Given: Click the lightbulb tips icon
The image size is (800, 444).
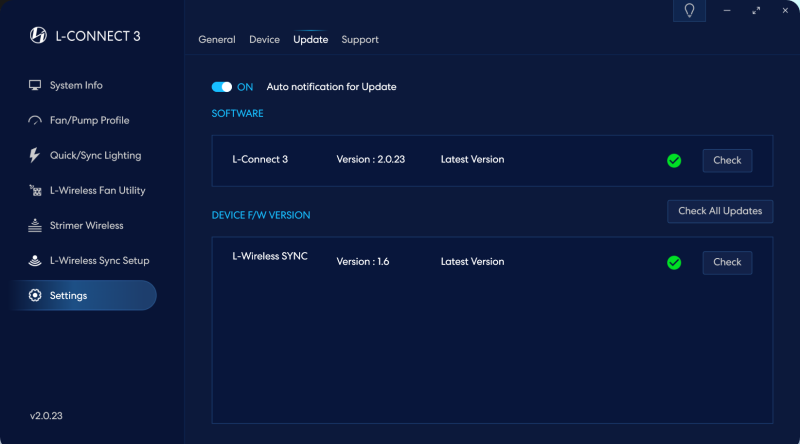Looking at the screenshot, I should point(689,10).
